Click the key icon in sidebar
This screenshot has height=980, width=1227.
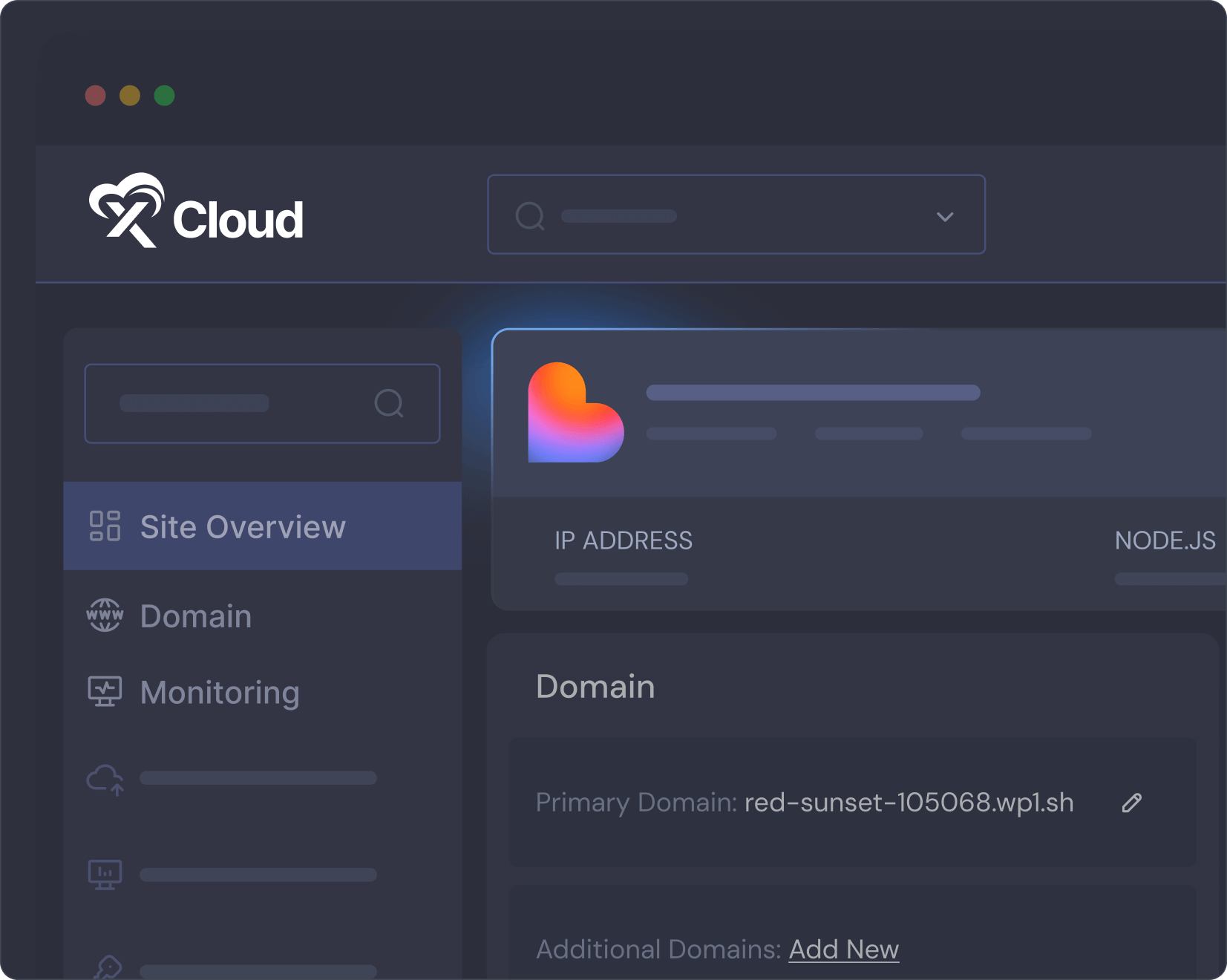pos(108,967)
